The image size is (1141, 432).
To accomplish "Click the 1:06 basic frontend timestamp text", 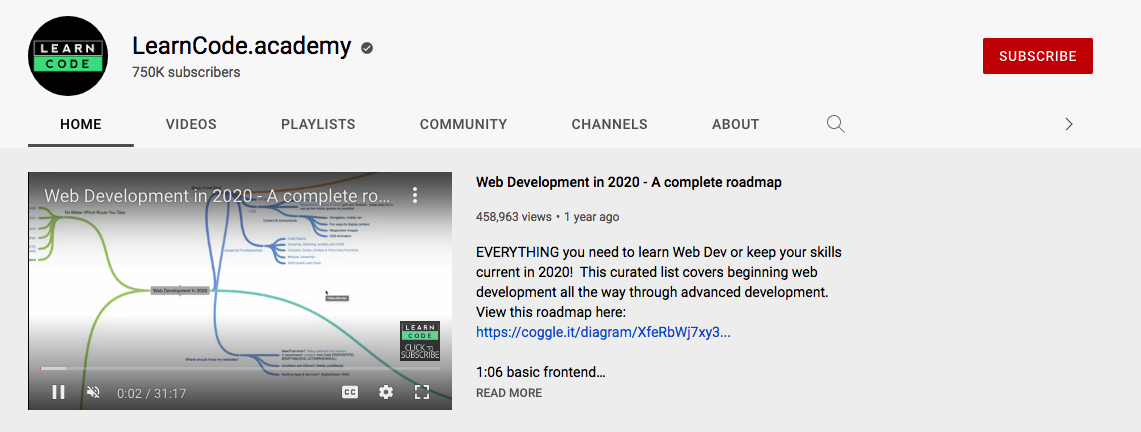I will click(x=541, y=372).
